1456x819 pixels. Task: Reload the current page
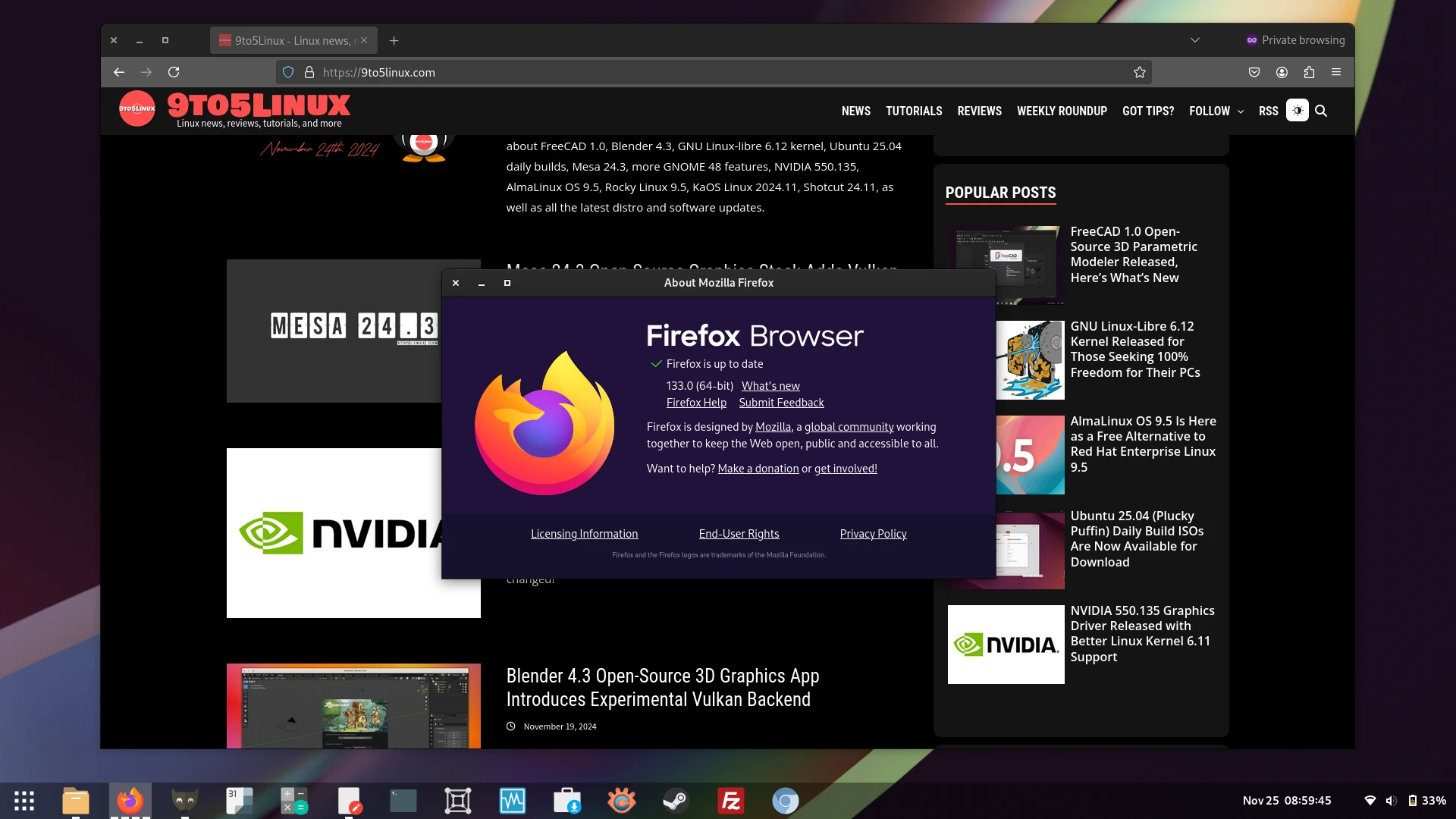(x=174, y=72)
